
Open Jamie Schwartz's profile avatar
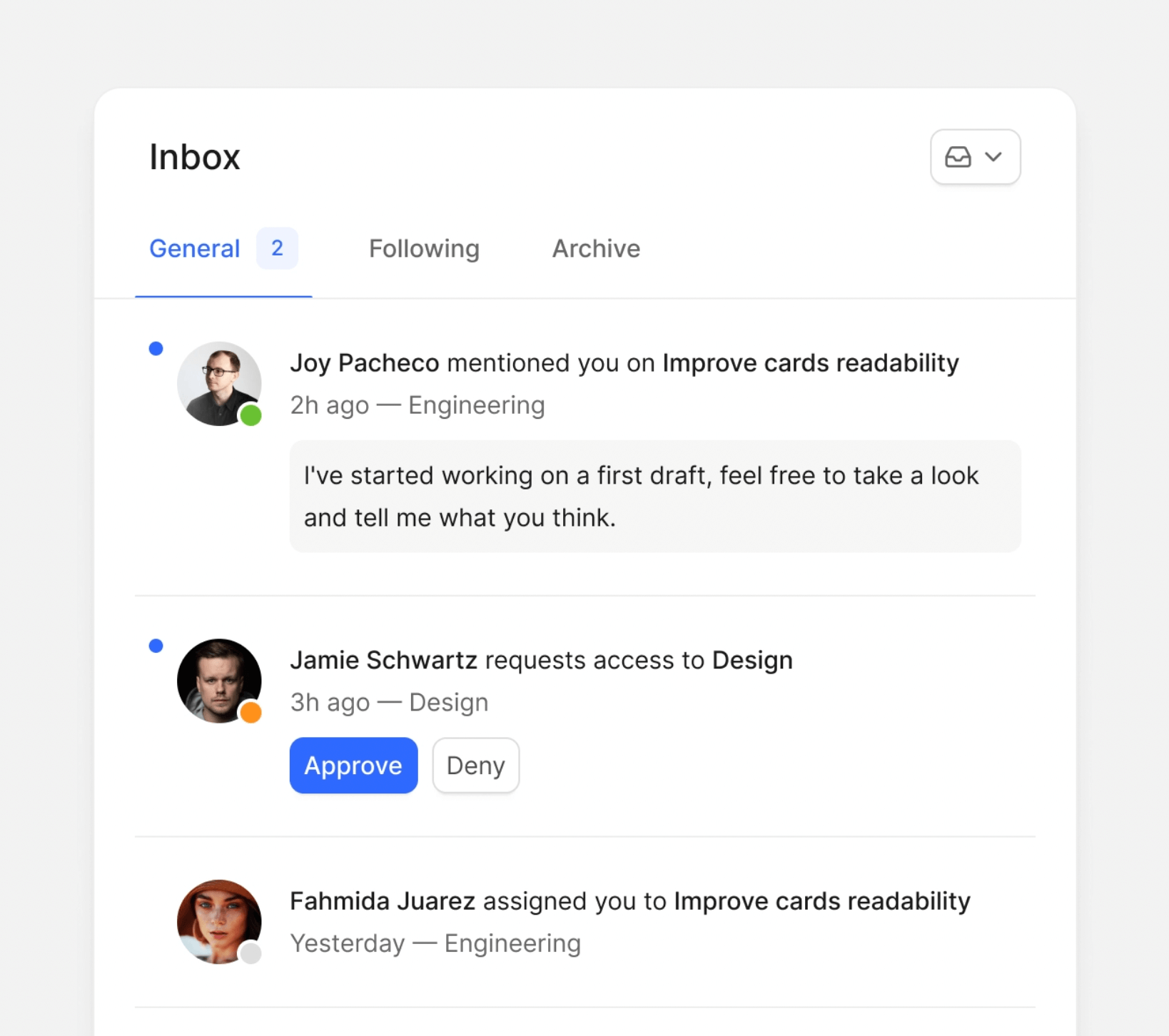[x=218, y=680]
